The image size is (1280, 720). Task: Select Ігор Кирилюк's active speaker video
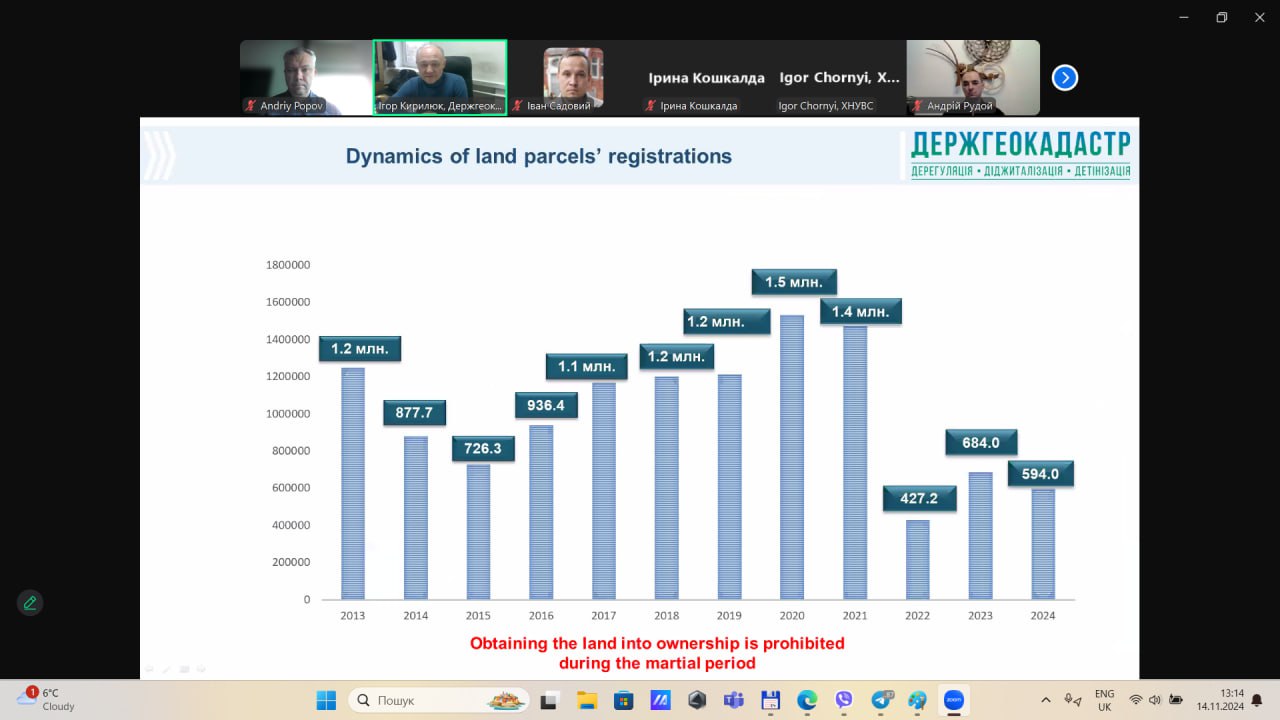(440, 77)
